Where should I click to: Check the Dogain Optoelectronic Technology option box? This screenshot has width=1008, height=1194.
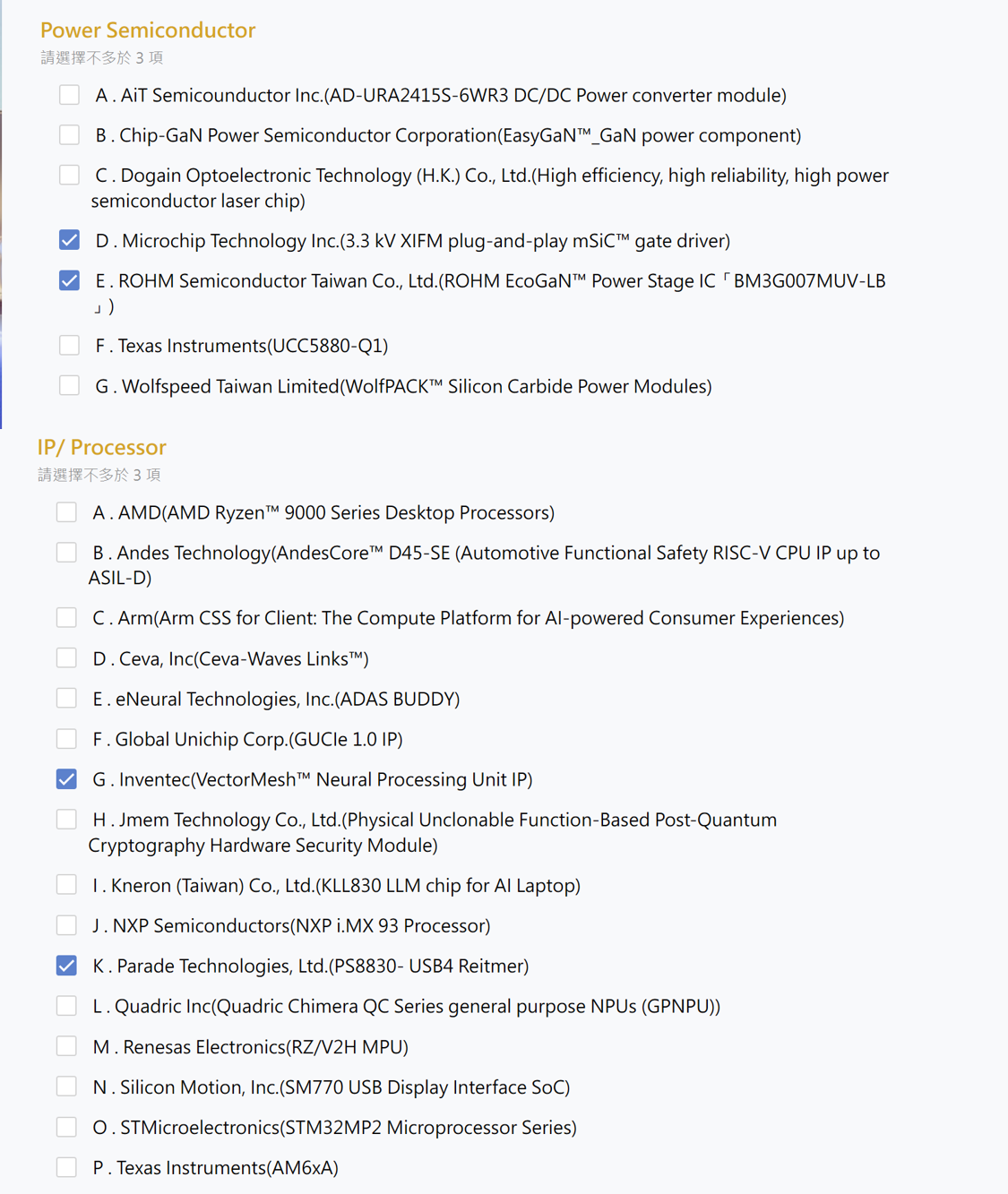point(69,175)
